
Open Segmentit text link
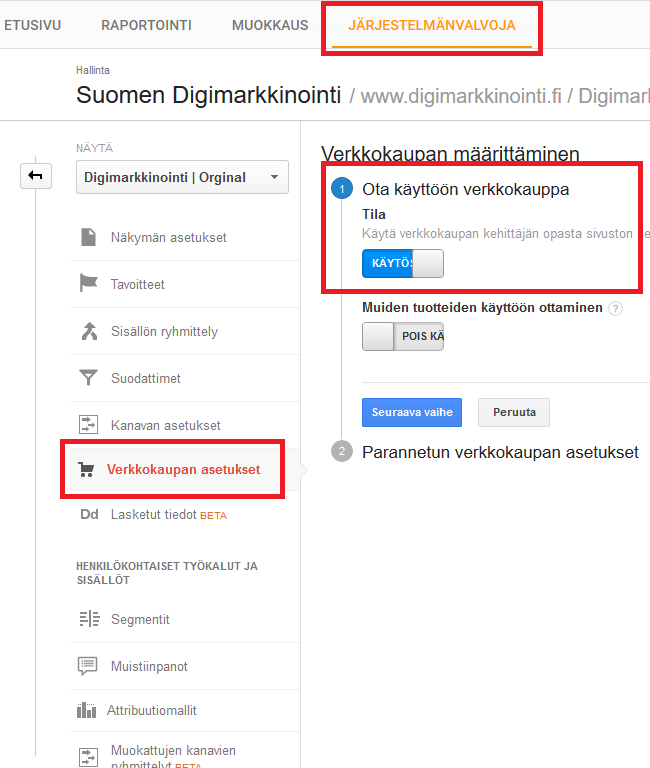[x=140, y=620]
